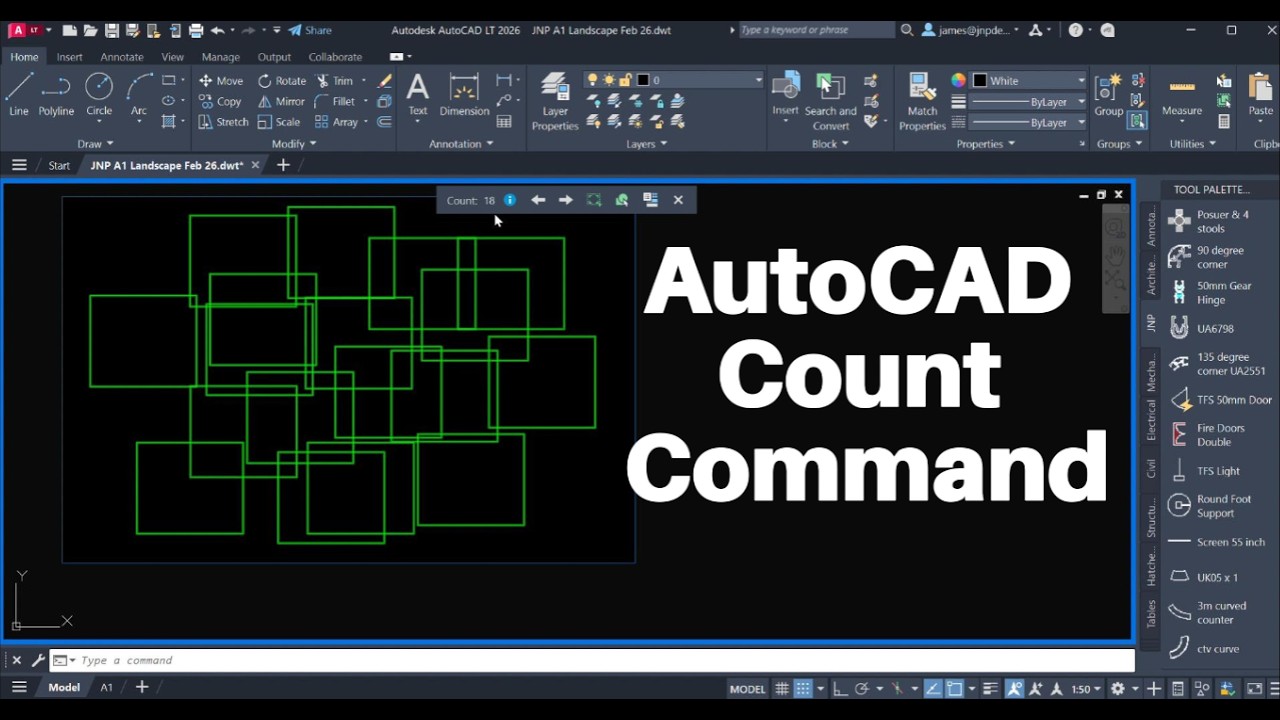1280x720 pixels.
Task: Use the Rotate tool
Action: (281, 81)
